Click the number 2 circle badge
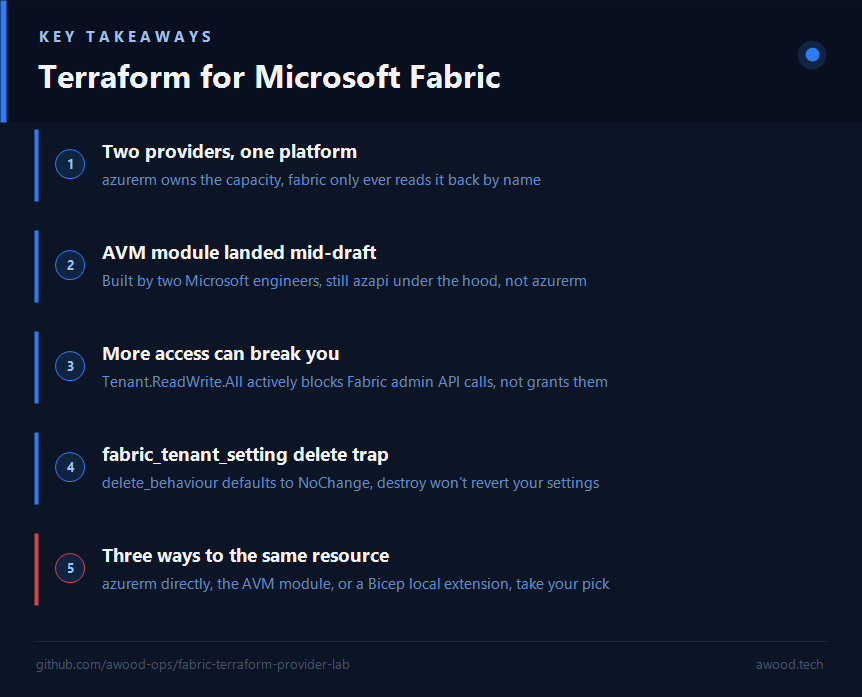This screenshot has width=862, height=697. pyautogui.click(x=70, y=265)
